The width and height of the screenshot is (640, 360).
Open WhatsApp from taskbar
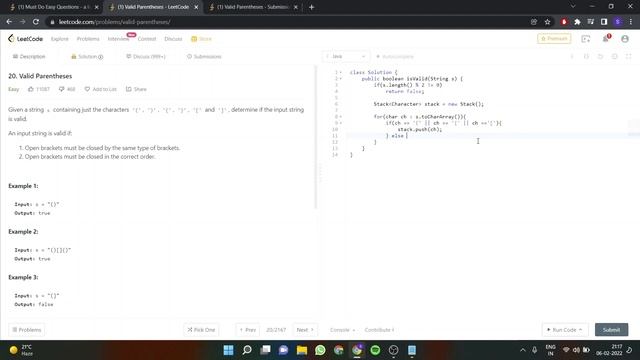click(x=320, y=350)
